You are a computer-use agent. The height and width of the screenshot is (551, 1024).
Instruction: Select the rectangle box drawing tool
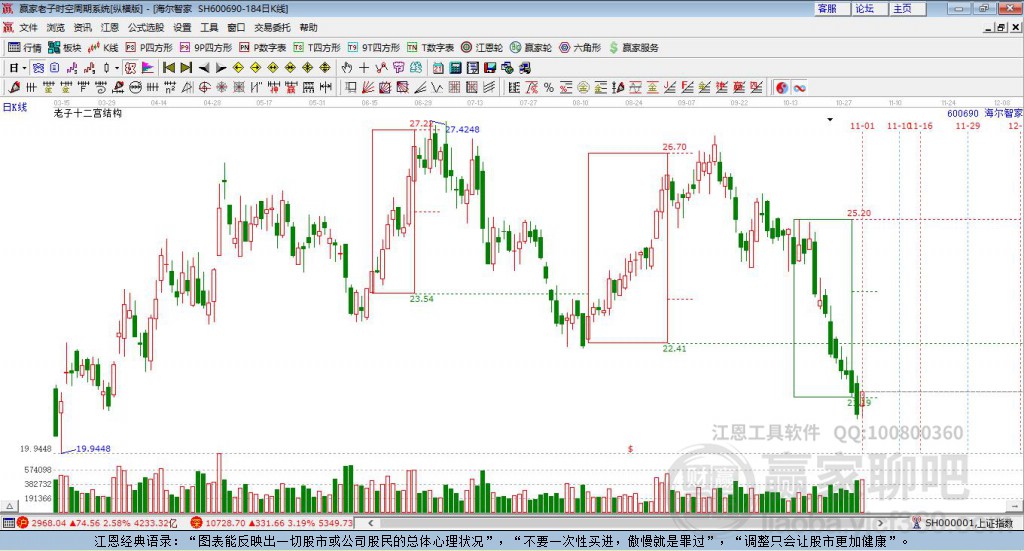point(351,87)
